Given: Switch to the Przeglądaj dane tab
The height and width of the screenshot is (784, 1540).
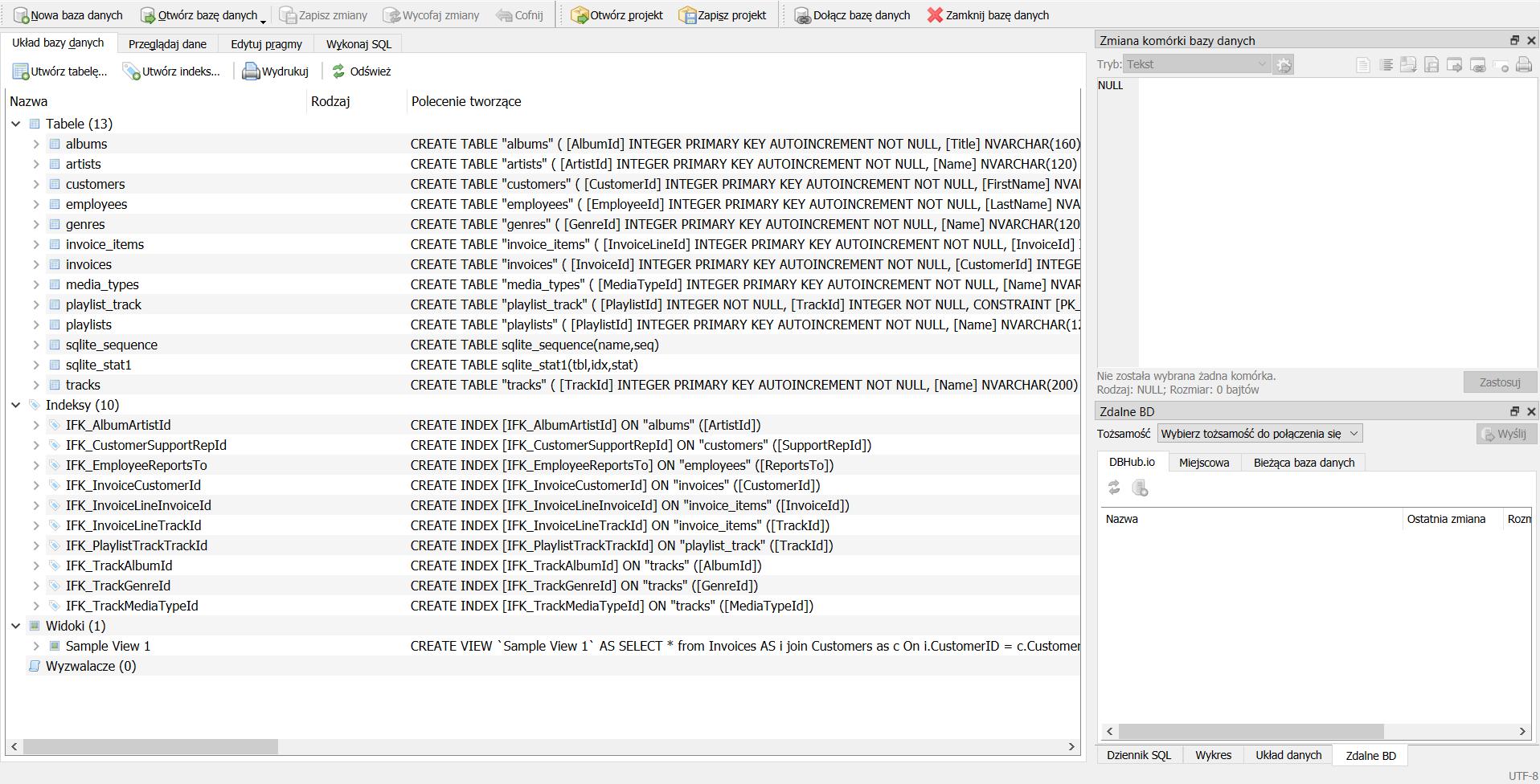Looking at the screenshot, I should 167,44.
